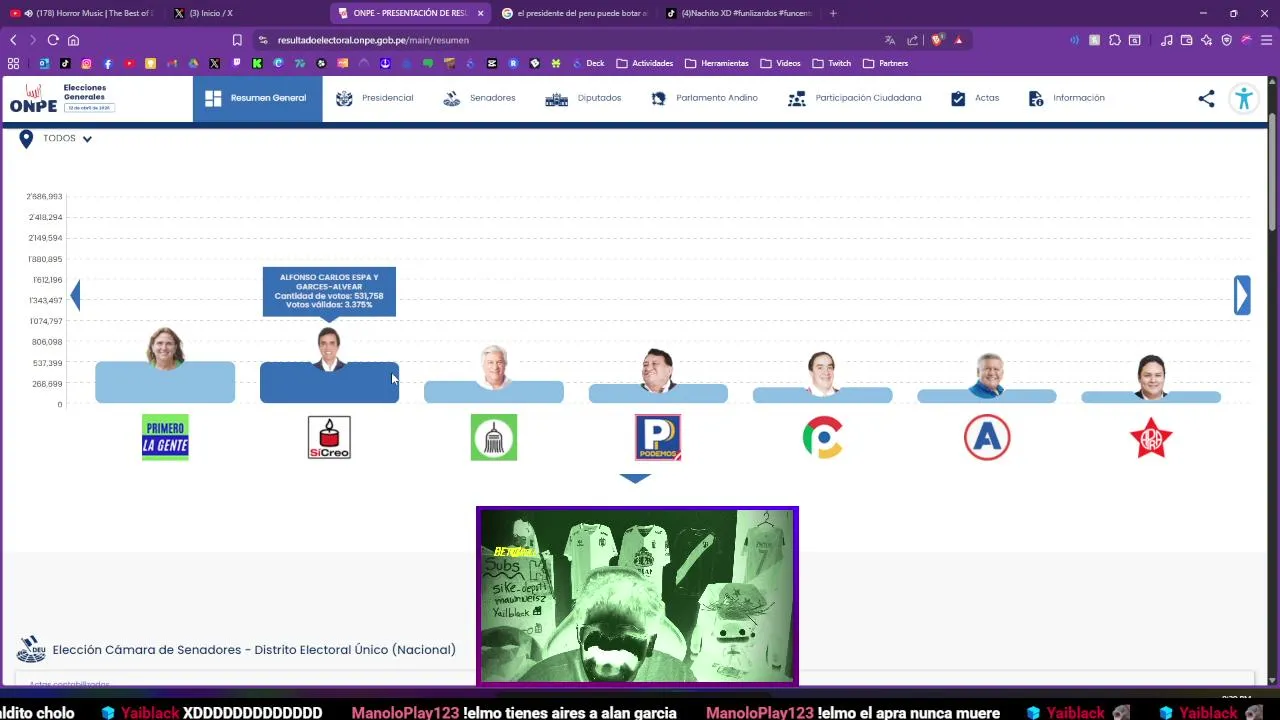Expand the TODOS location dropdown
The height and width of the screenshot is (720, 1280).
67,139
